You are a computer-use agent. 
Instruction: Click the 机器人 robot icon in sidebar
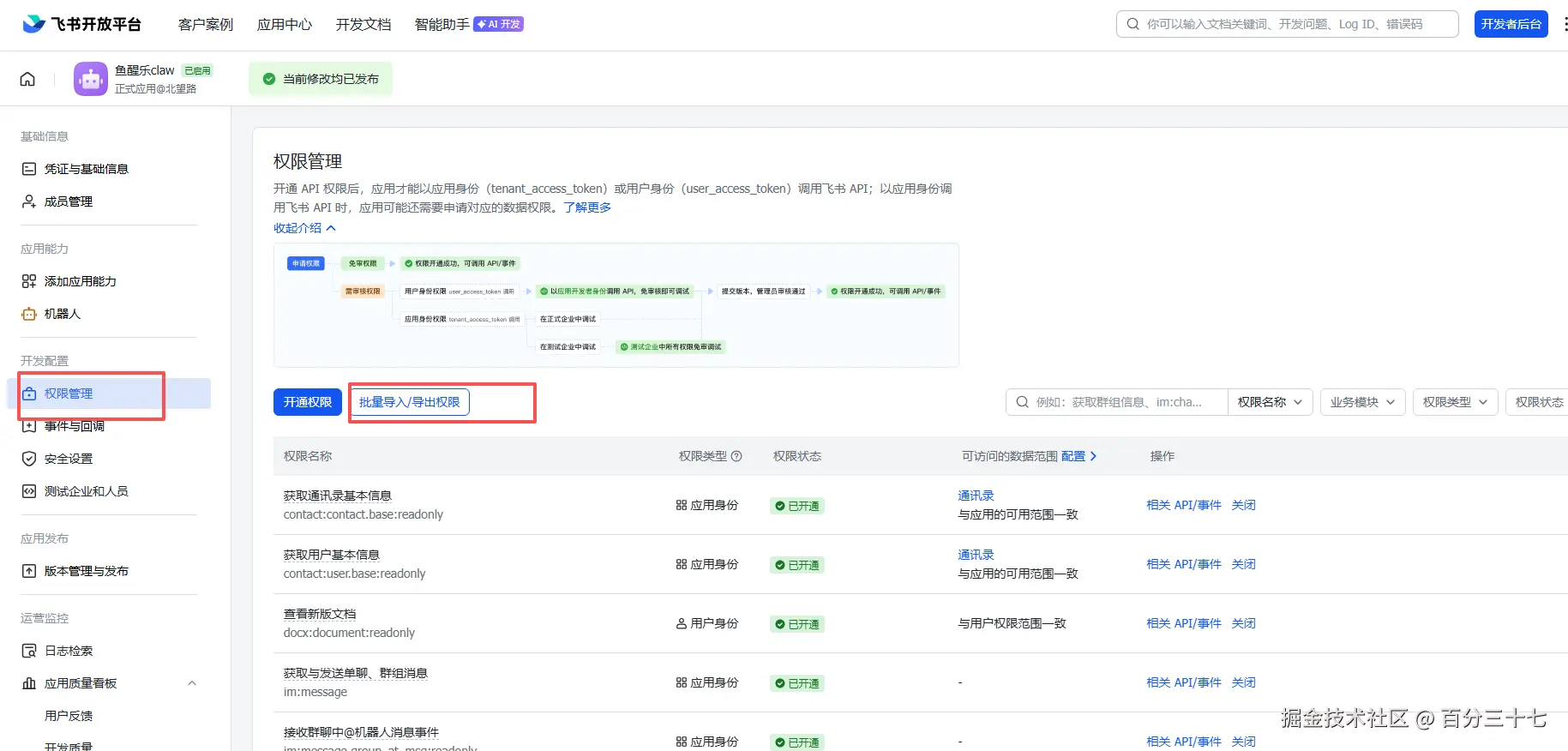(x=29, y=314)
